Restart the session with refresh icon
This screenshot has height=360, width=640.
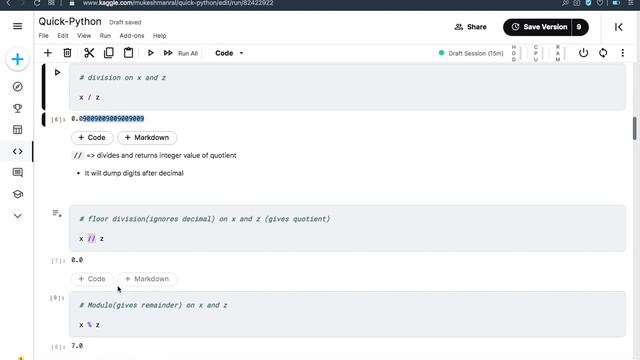(x=603, y=53)
